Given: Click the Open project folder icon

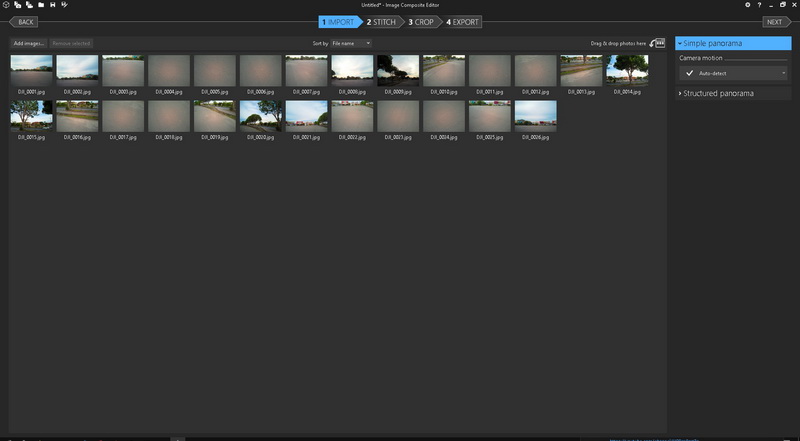Looking at the screenshot, I should pyautogui.click(x=40, y=5).
